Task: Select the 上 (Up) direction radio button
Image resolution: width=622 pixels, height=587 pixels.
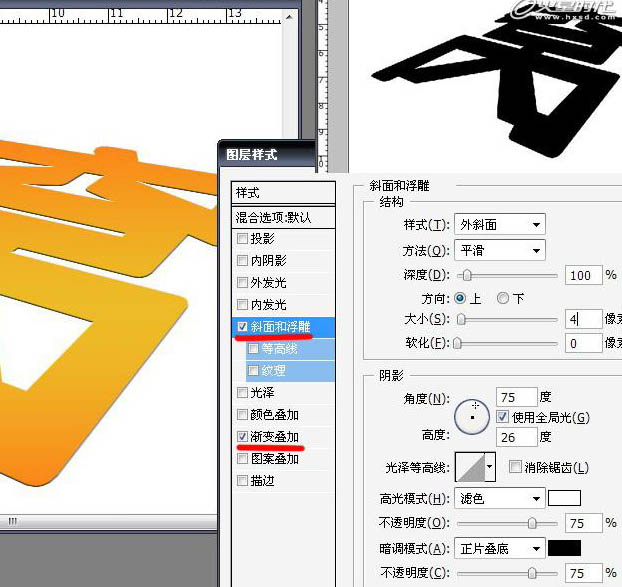Action: 460,298
